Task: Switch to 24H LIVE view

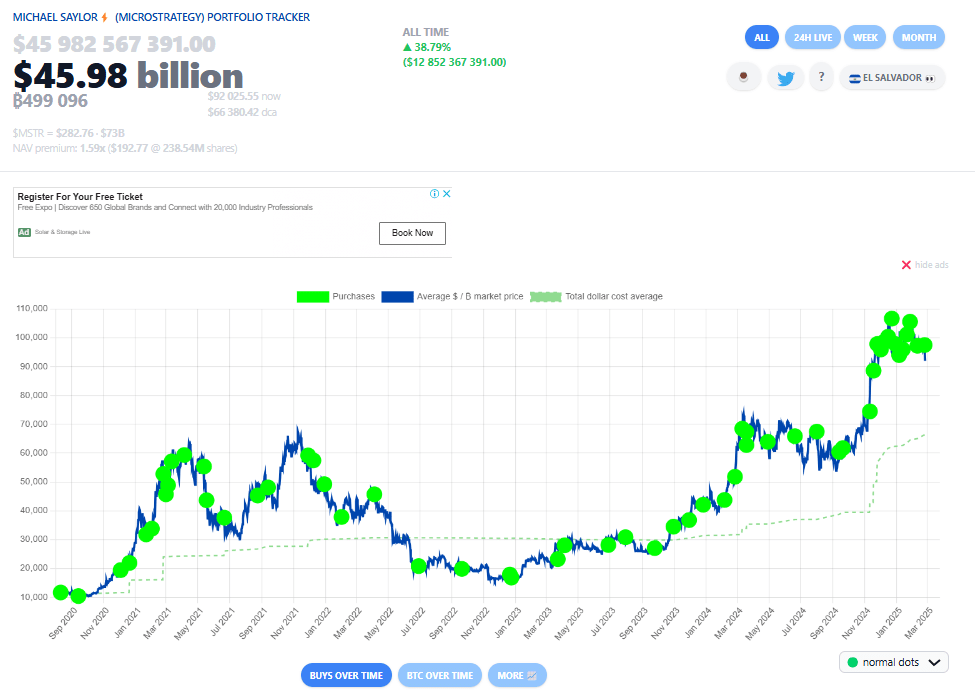Action: tap(813, 37)
